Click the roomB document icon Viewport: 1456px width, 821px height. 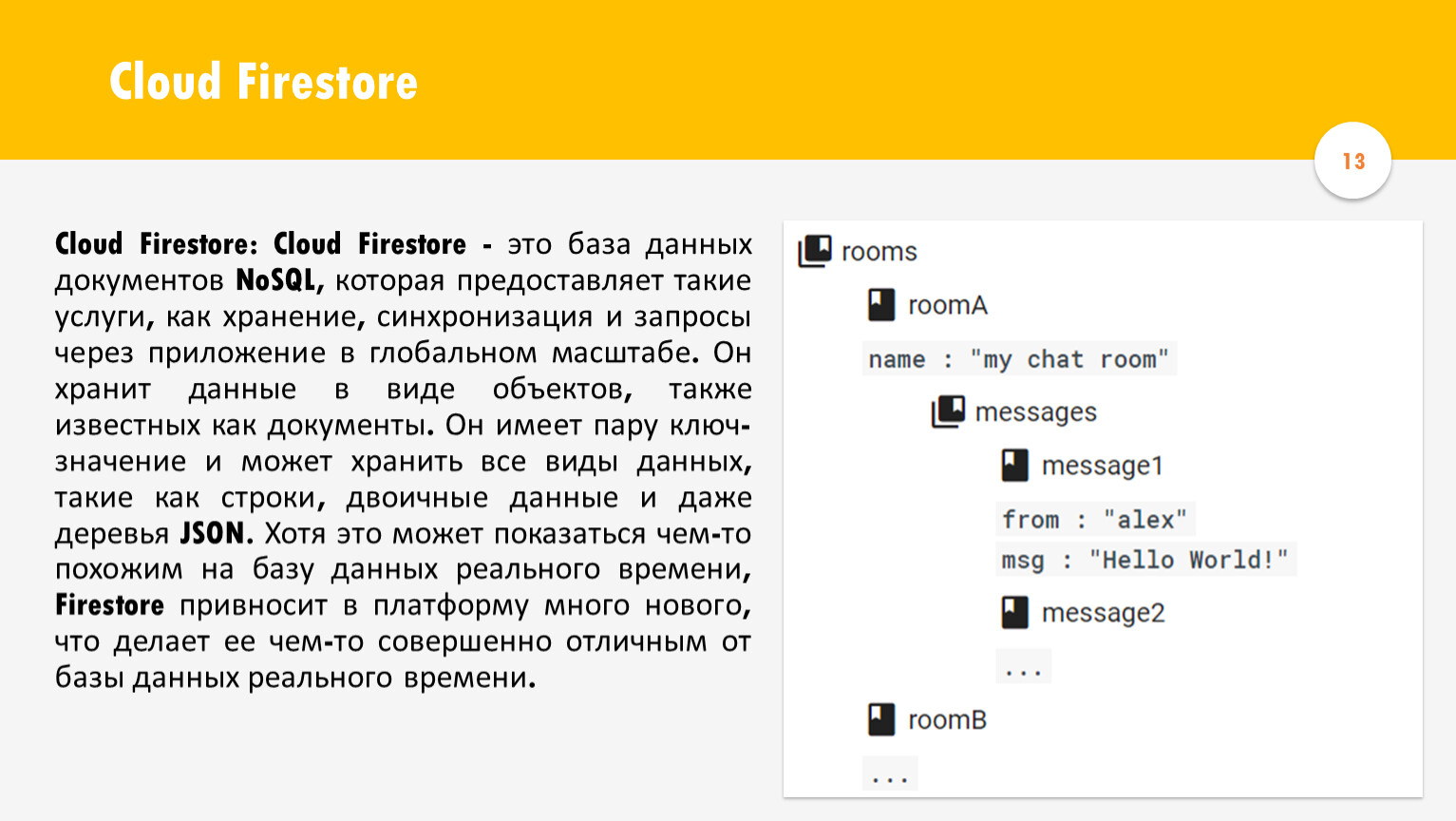[x=881, y=719]
